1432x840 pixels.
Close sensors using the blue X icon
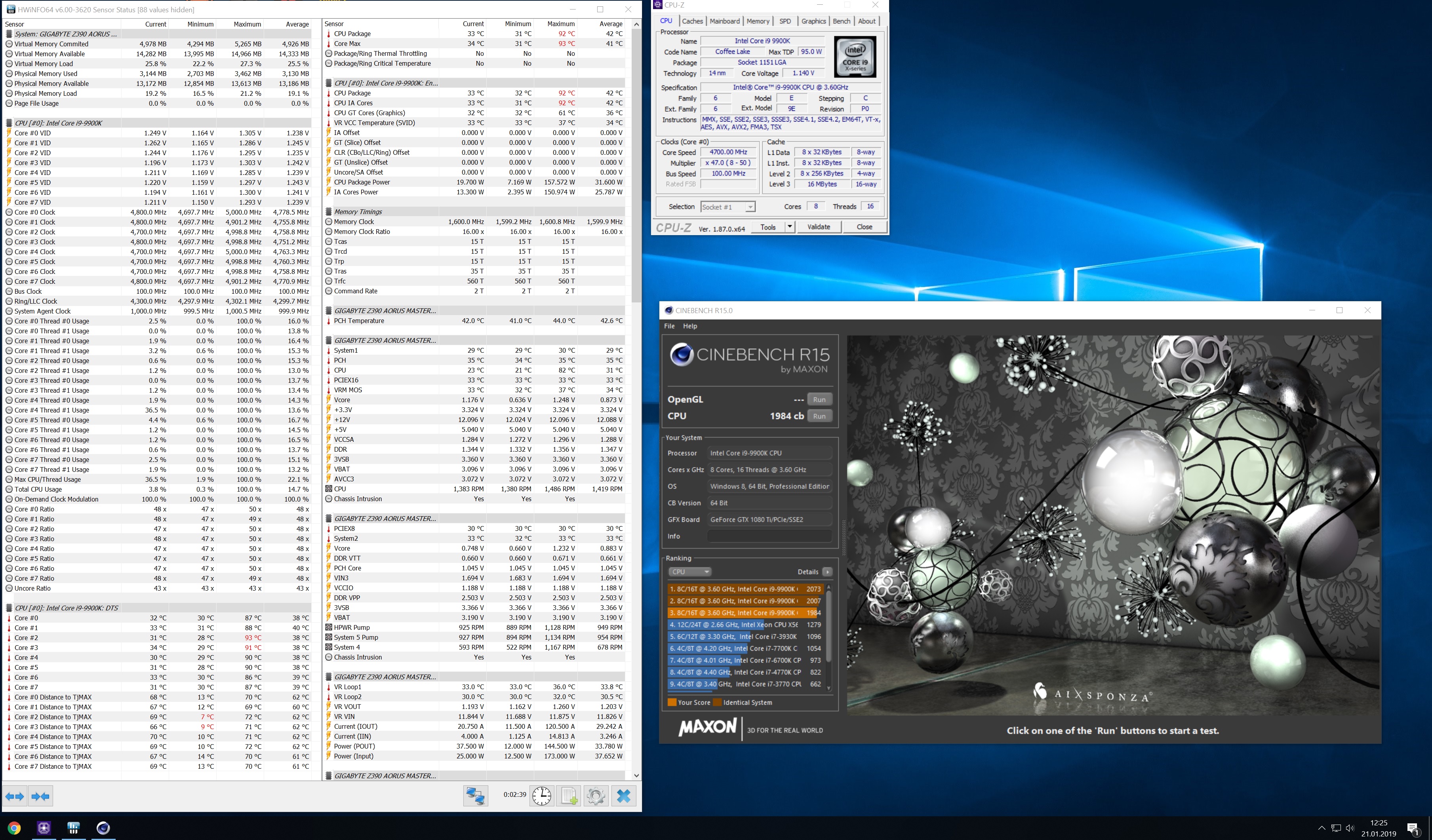pos(623,796)
